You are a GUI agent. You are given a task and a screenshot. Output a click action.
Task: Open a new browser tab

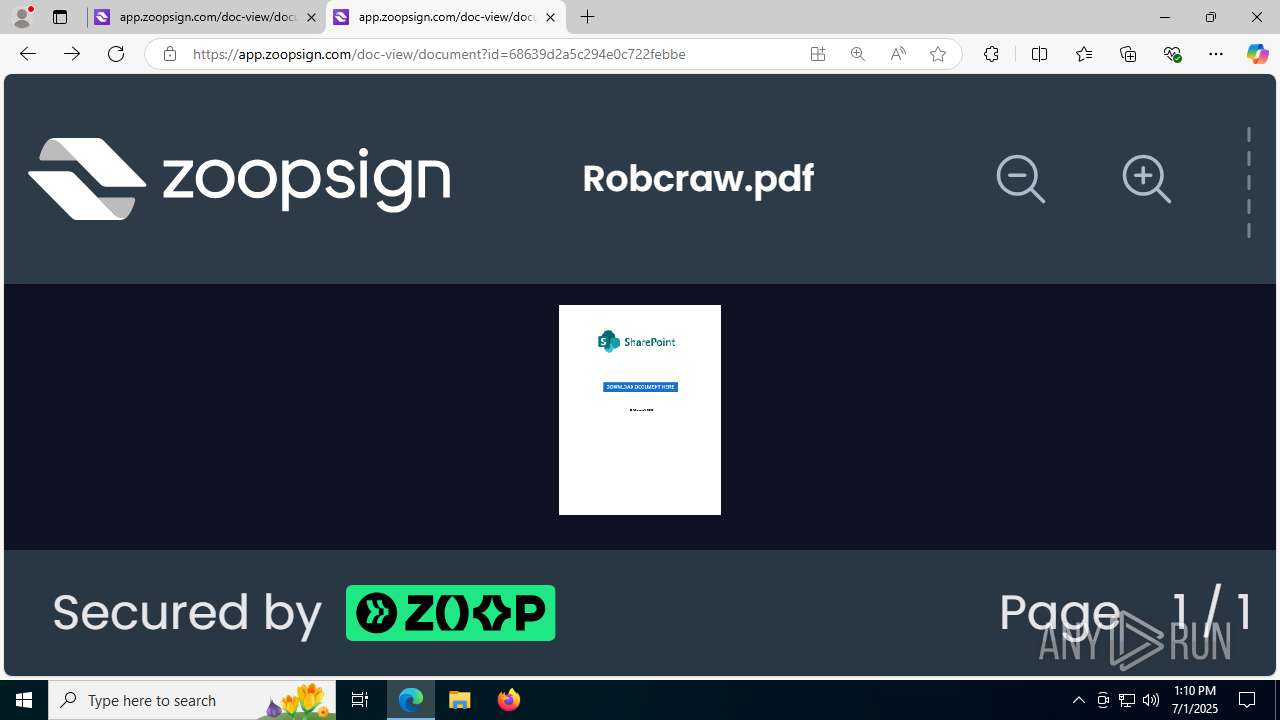[x=588, y=17]
